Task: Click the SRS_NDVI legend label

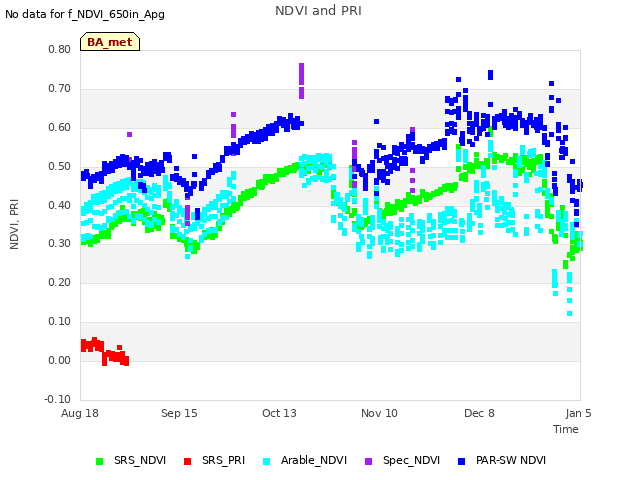Action: pyautogui.click(x=140, y=460)
